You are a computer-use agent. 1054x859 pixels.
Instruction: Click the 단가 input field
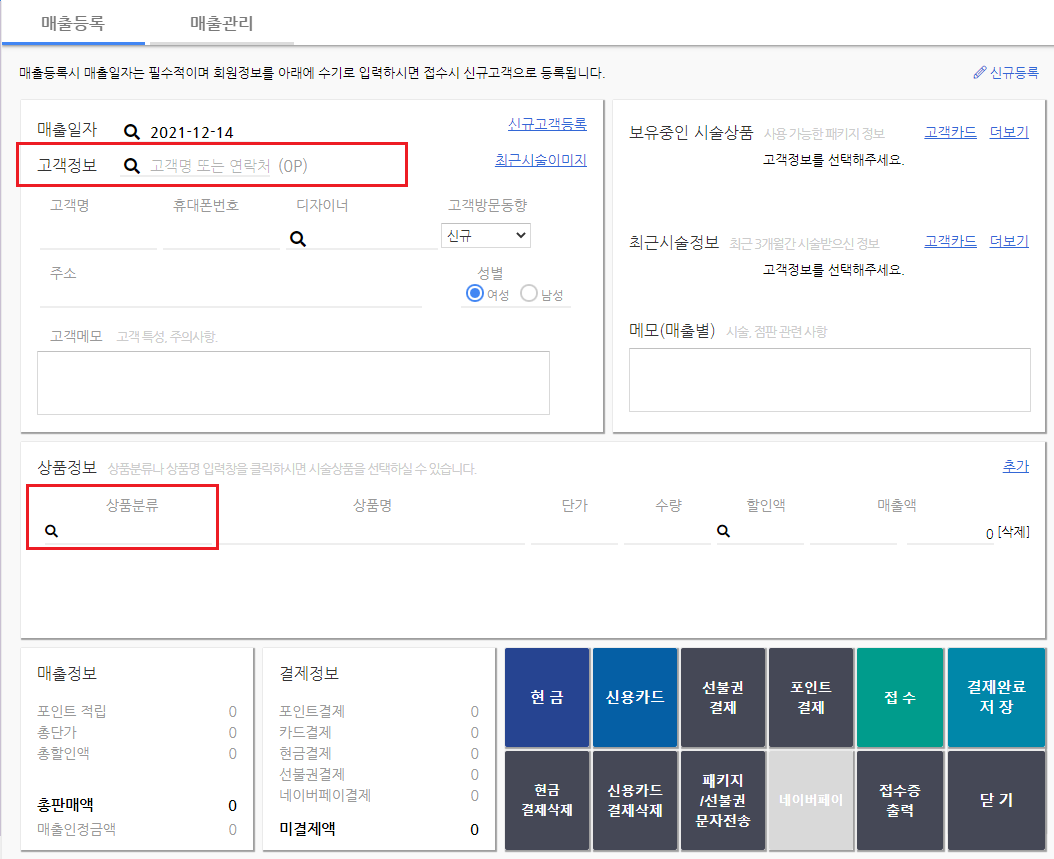(574, 531)
